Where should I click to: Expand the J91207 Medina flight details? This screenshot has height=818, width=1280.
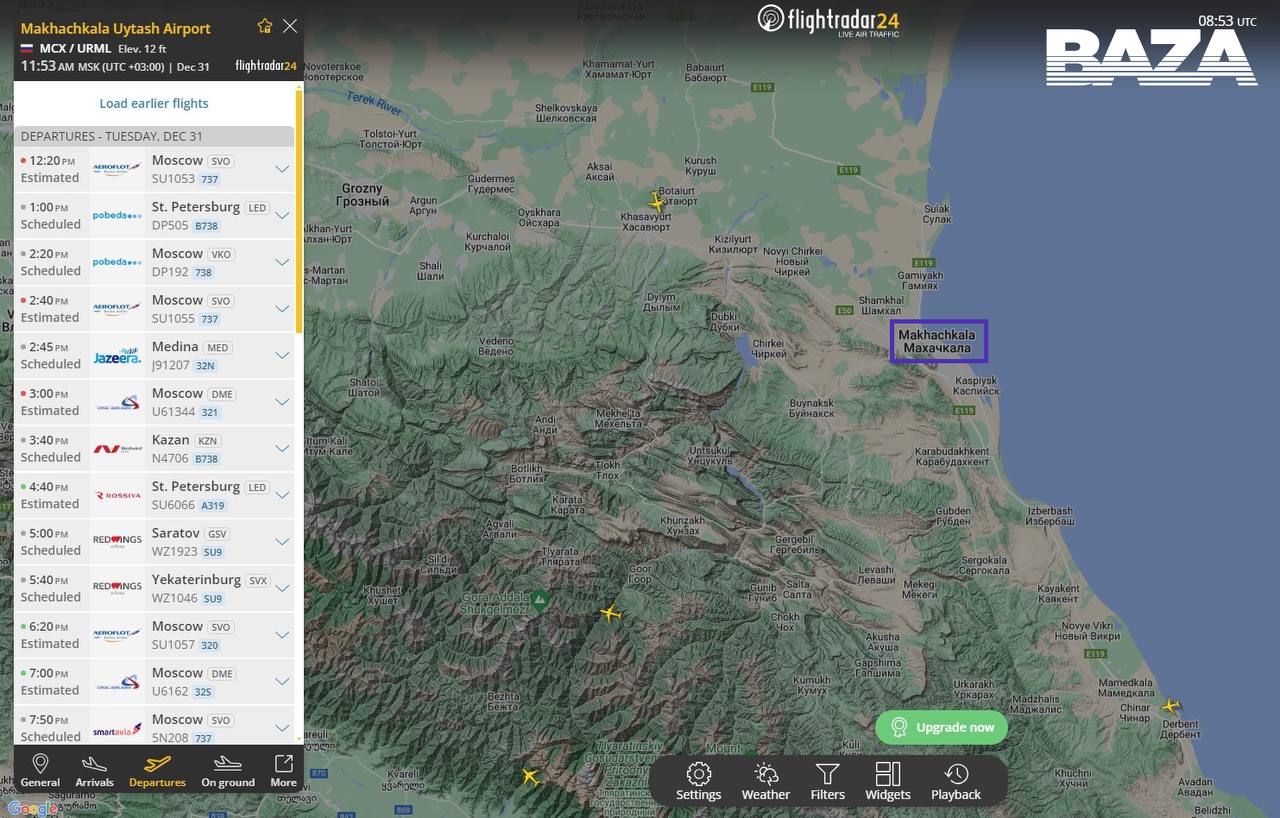click(x=282, y=355)
